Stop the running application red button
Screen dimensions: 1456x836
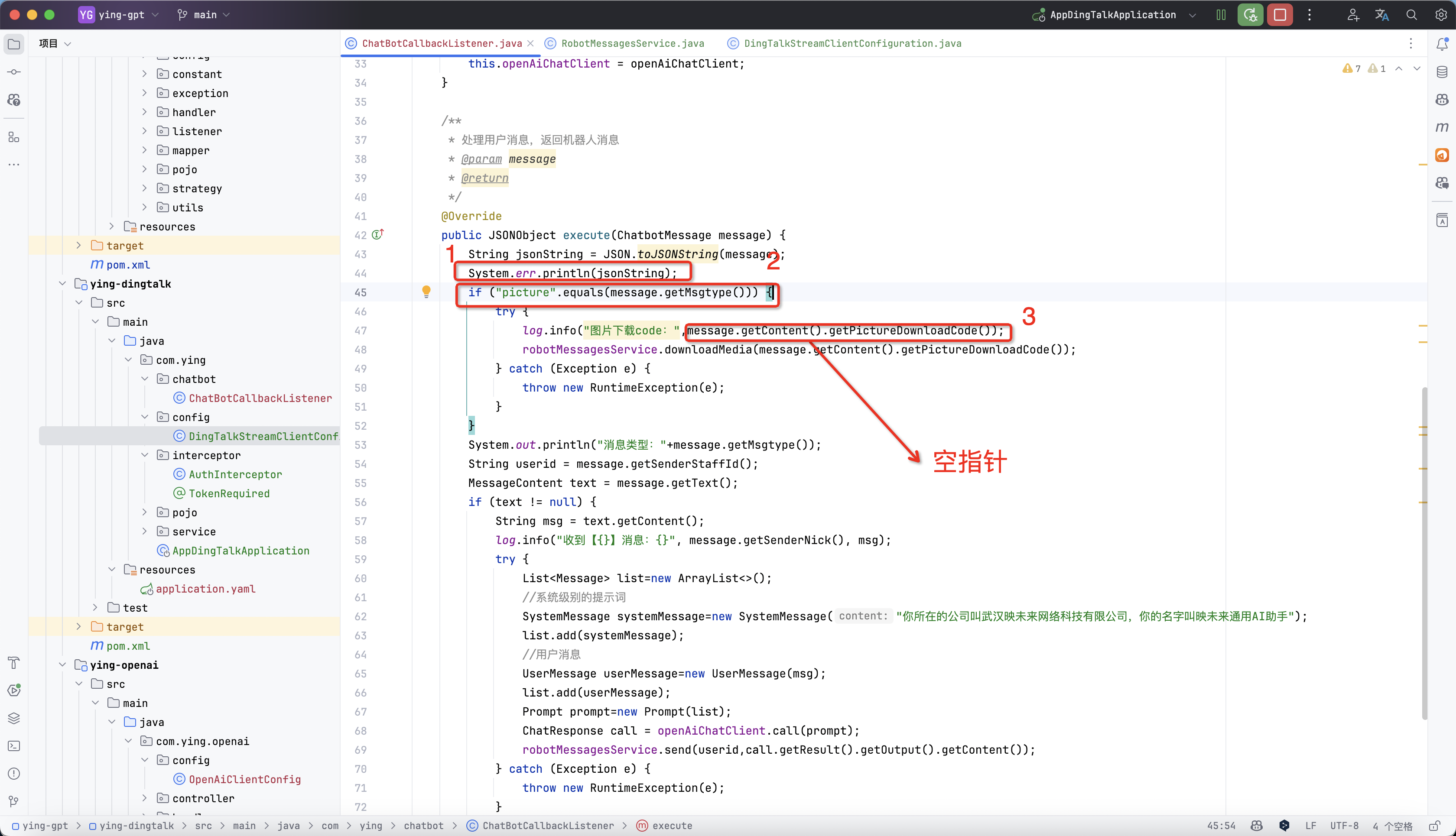coord(1280,15)
